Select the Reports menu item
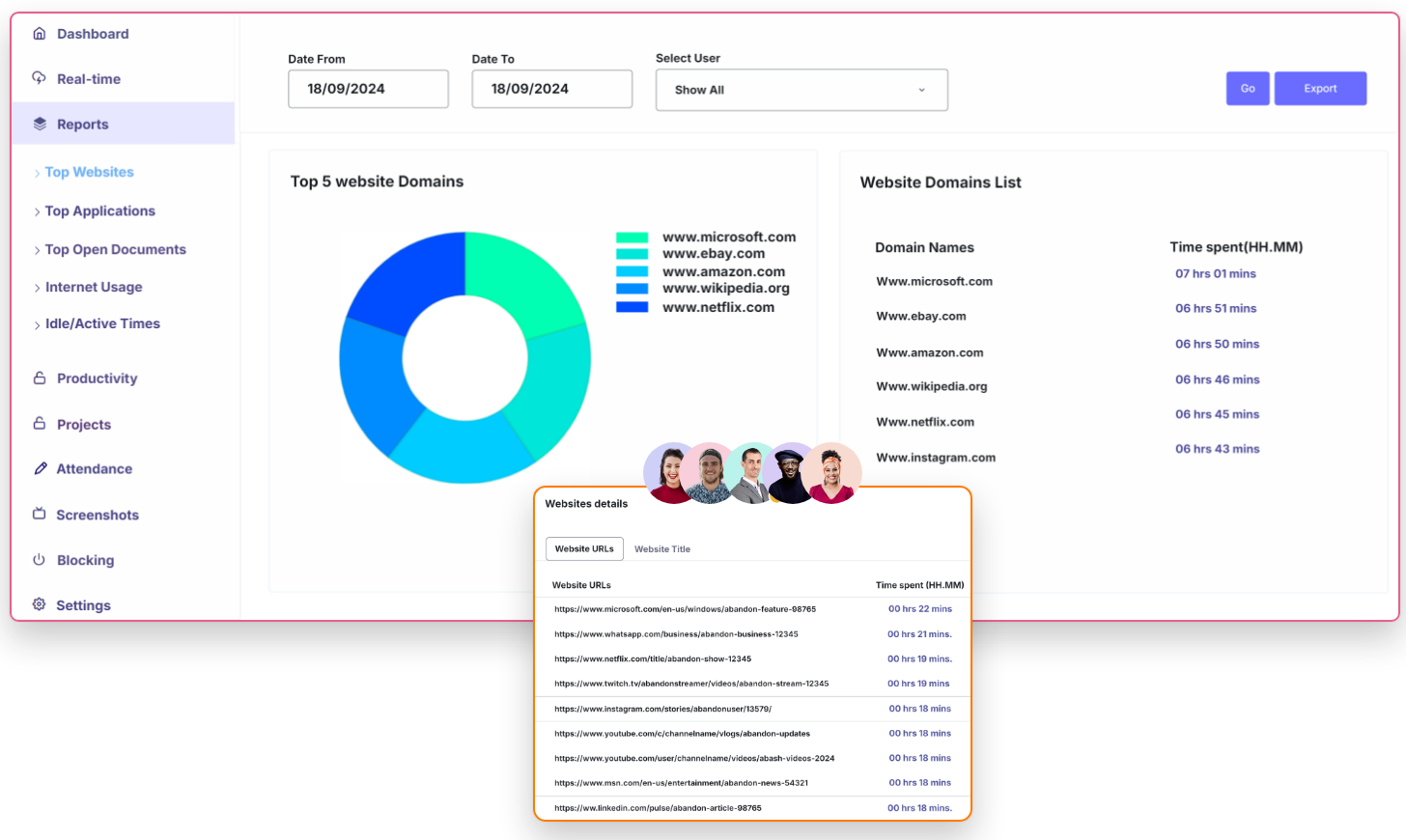The height and width of the screenshot is (840, 1406). (x=123, y=124)
